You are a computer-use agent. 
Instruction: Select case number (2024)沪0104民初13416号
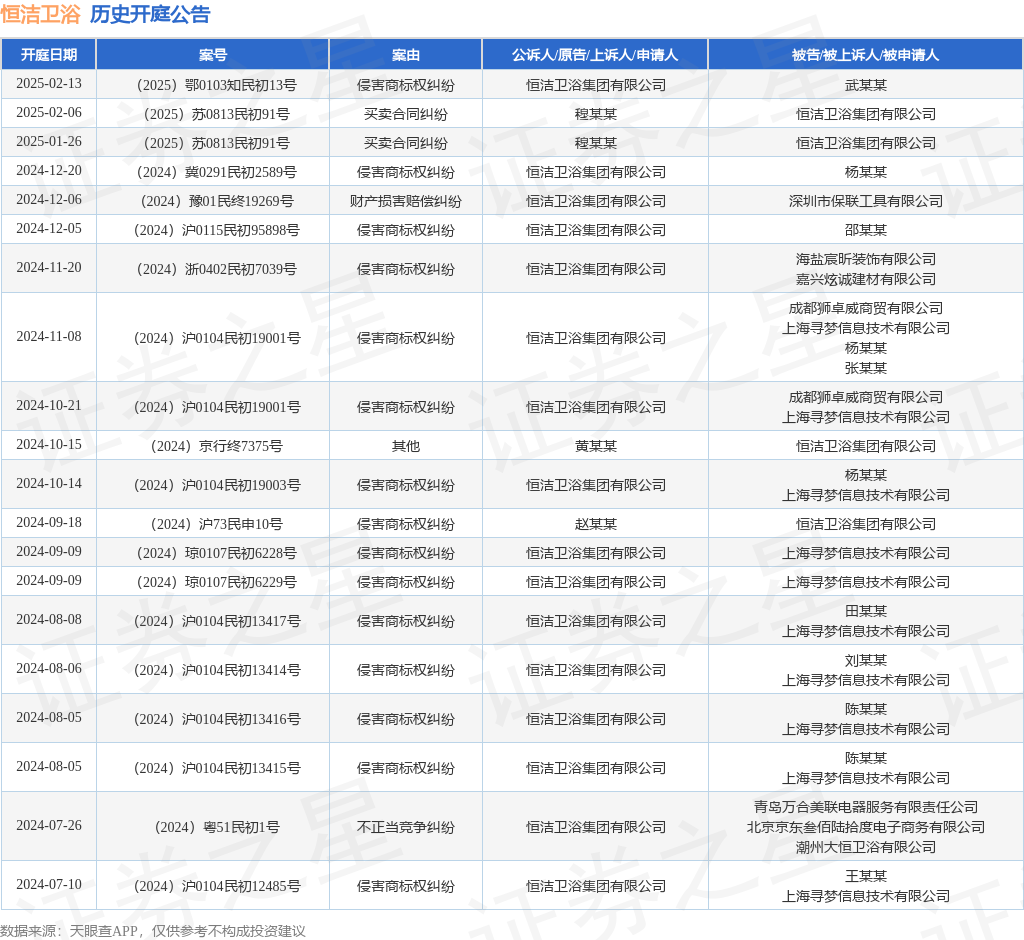pos(217,719)
